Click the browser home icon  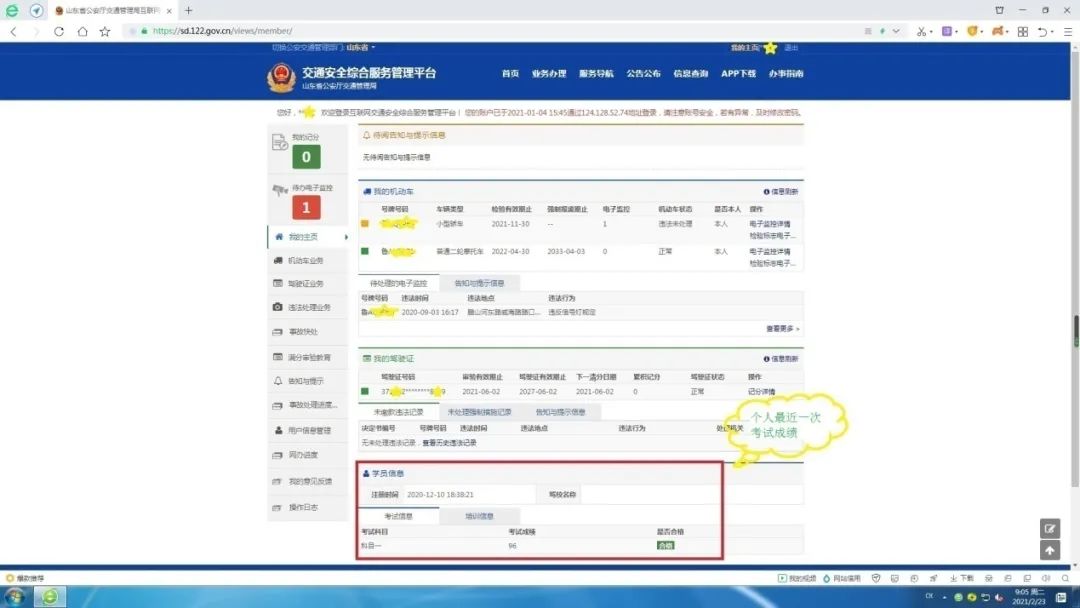pos(82,31)
